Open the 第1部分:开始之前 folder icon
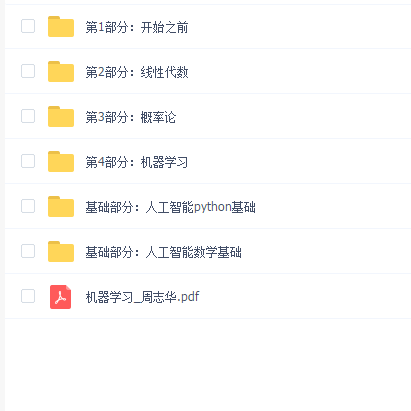This screenshot has height=411, width=411. (61, 26)
